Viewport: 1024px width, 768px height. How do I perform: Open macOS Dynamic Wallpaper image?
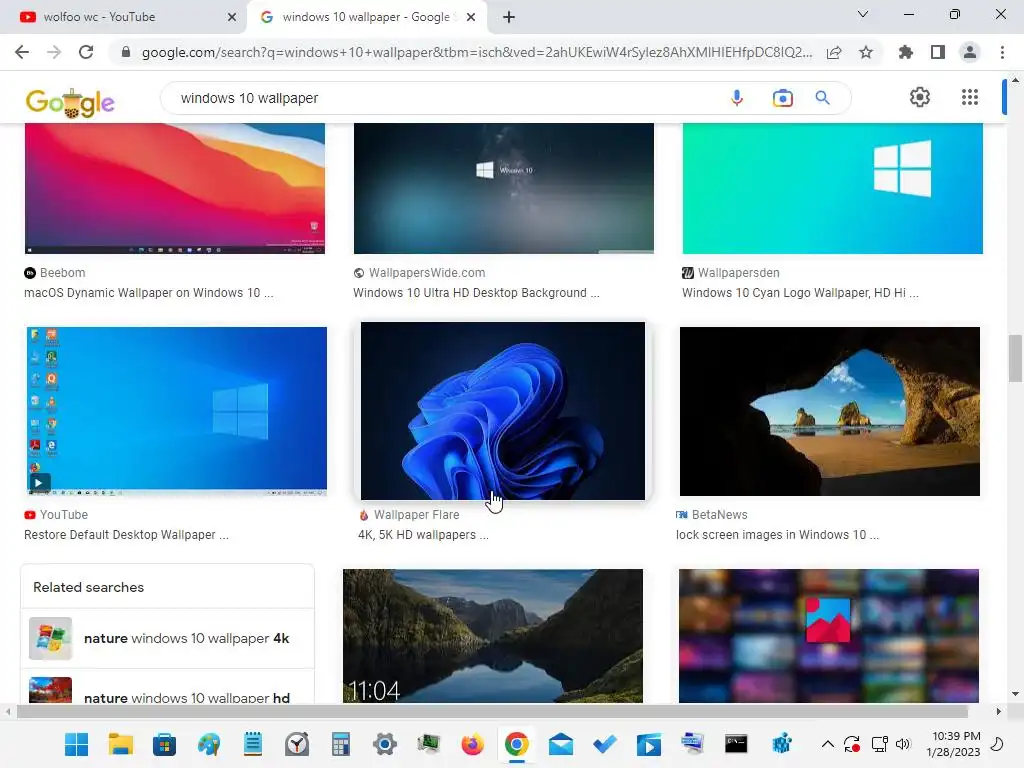(x=175, y=188)
